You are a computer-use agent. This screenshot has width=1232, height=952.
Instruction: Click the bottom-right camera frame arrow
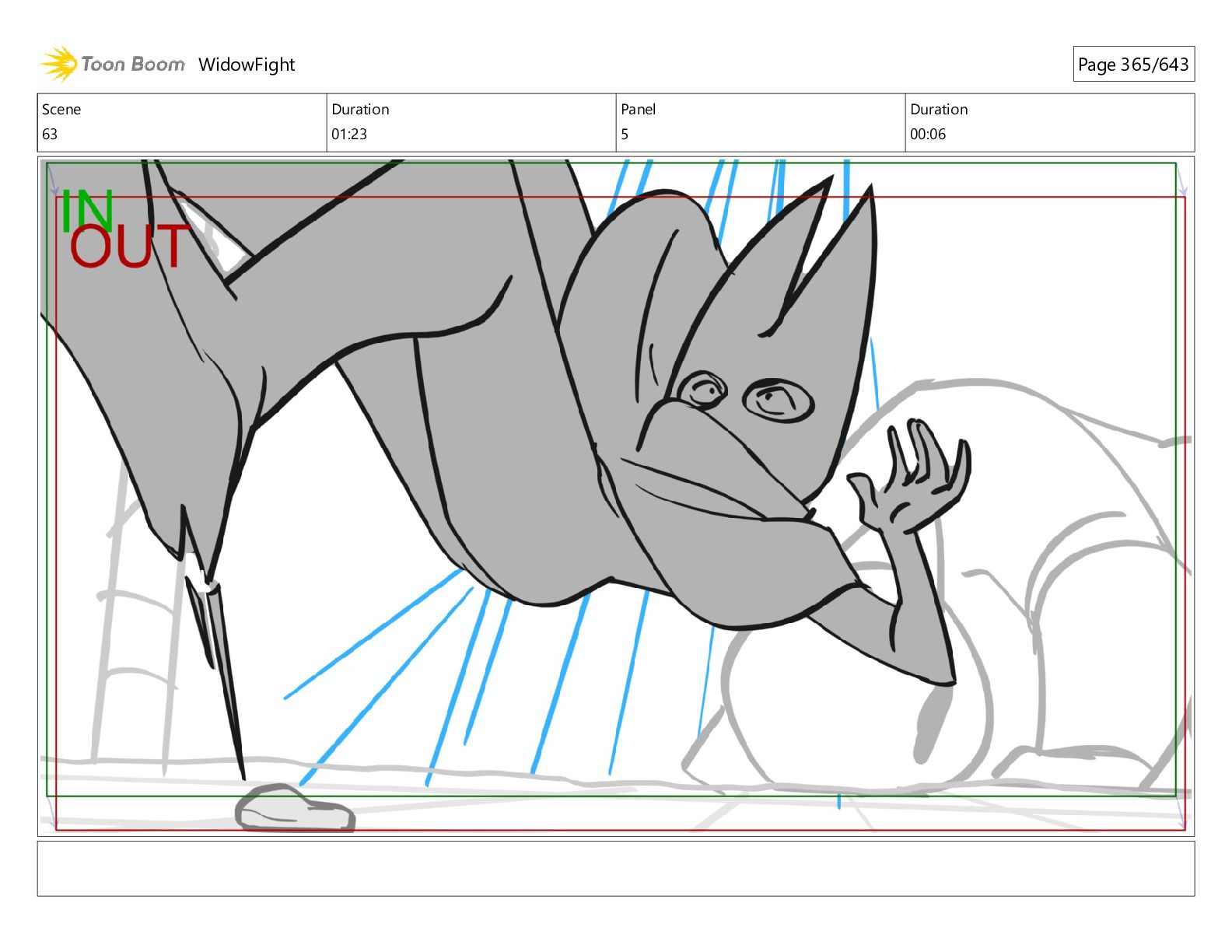pos(1181,815)
